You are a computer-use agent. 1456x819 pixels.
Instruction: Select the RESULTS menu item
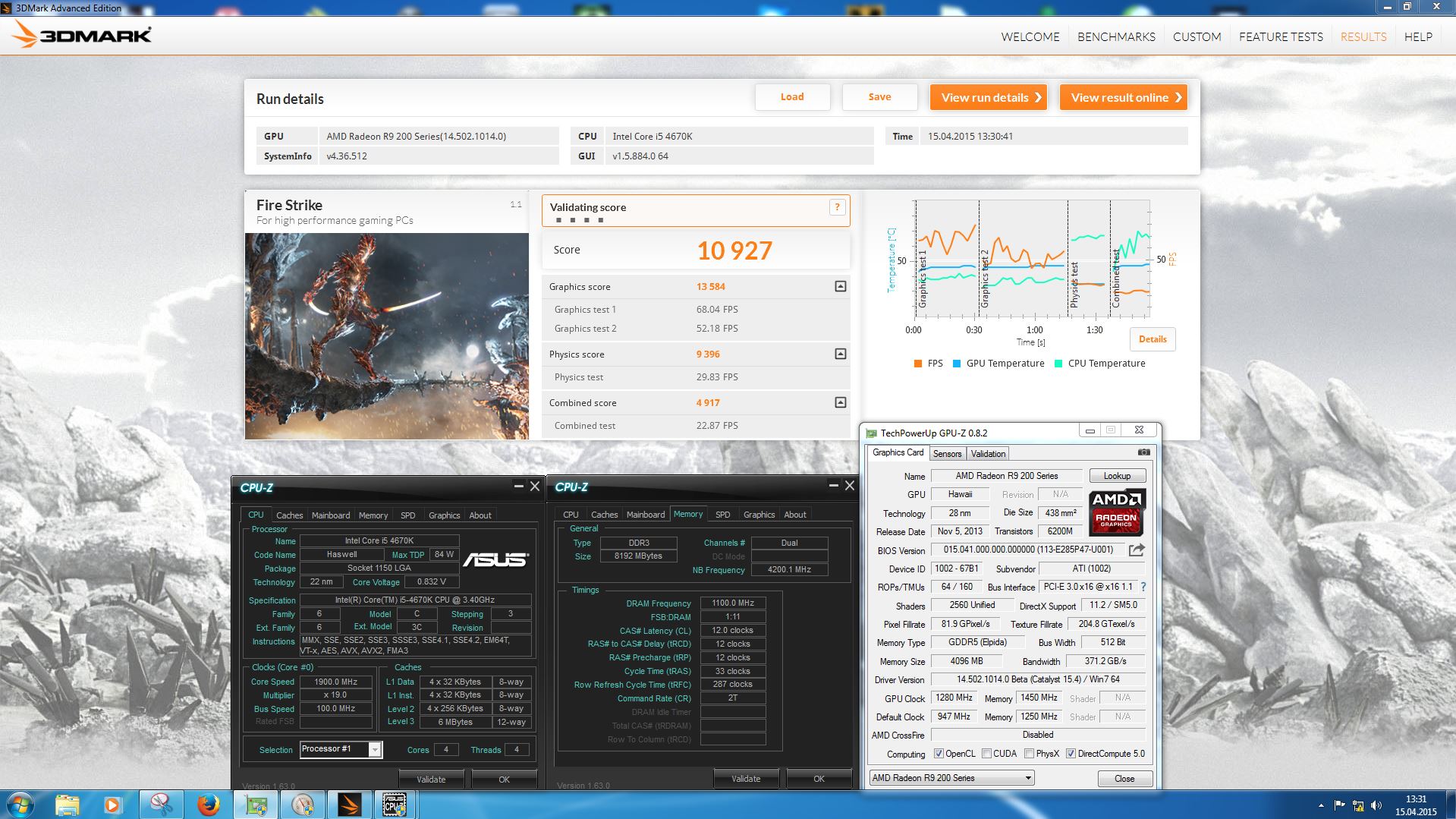(x=1363, y=36)
